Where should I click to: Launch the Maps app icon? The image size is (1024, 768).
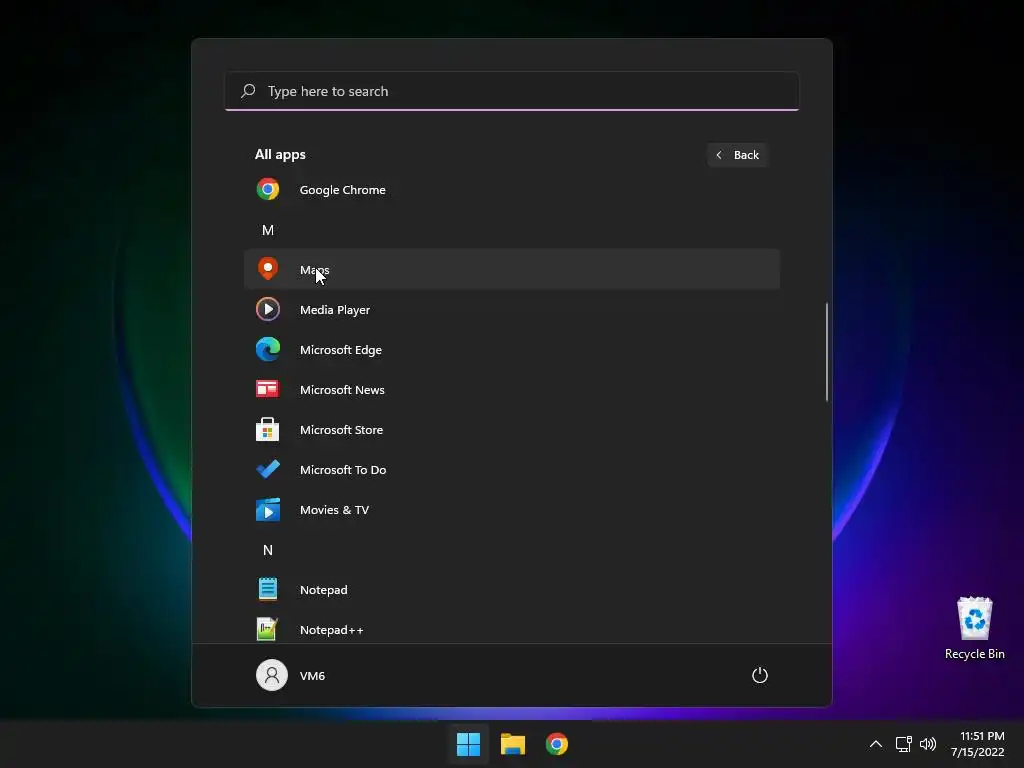pos(268,268)
